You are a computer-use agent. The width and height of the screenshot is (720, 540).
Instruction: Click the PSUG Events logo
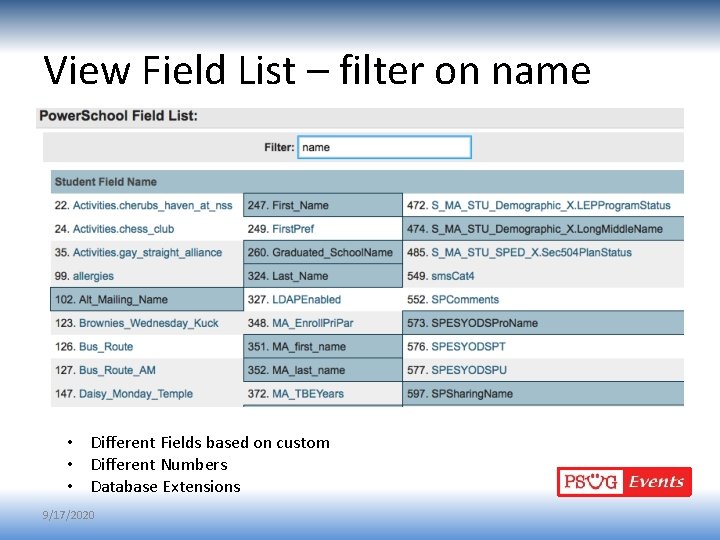[x=624, y=482]
